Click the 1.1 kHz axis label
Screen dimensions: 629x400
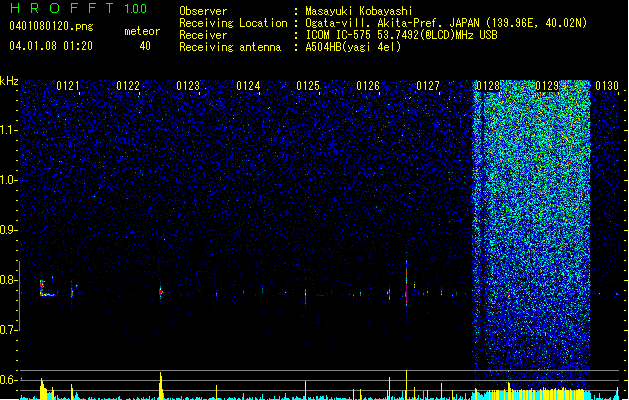pyautogui.click(x=9, y=130)
